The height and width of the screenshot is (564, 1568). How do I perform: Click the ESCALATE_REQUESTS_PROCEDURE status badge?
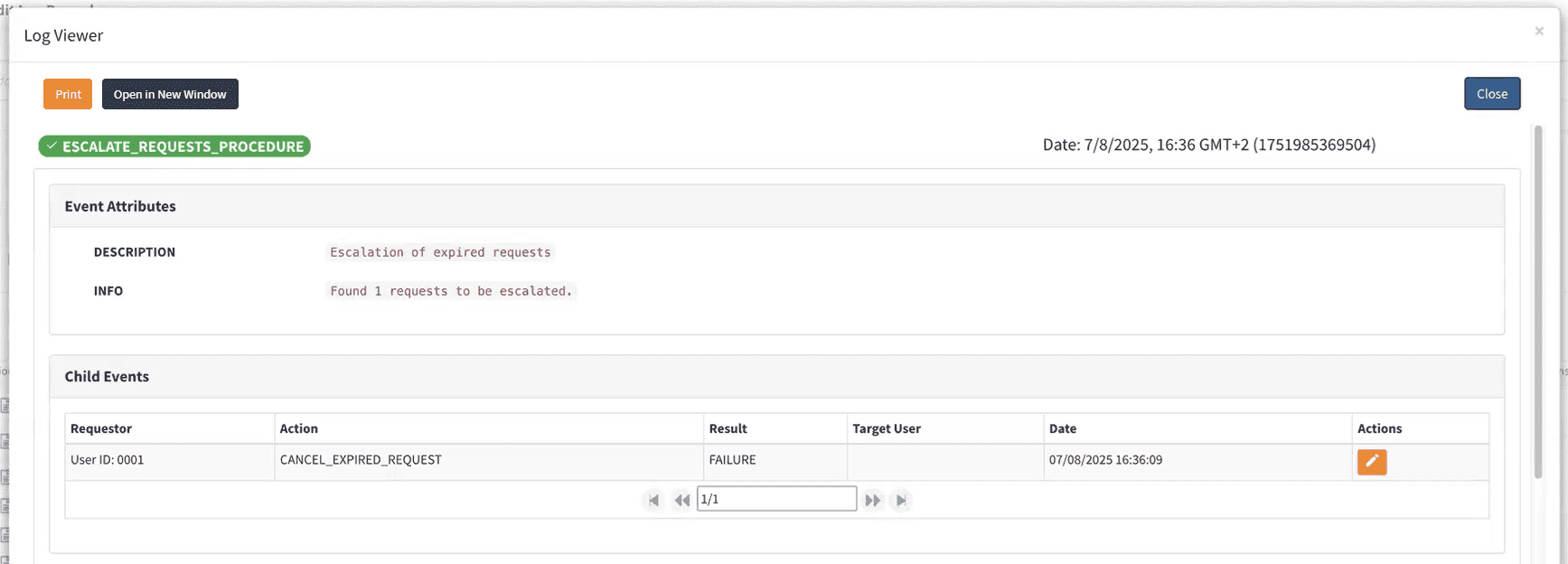pyautogui.click(x=174, y=146)
